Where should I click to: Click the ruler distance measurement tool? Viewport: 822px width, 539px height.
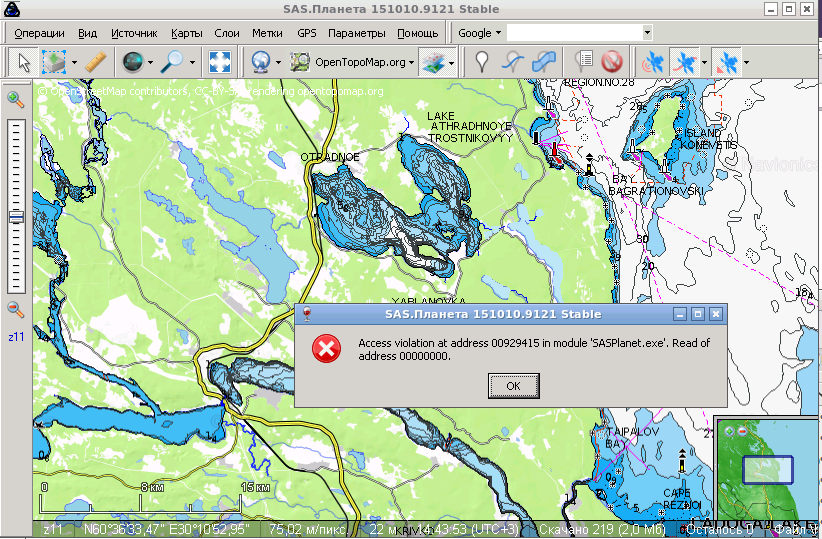(95, 62)
